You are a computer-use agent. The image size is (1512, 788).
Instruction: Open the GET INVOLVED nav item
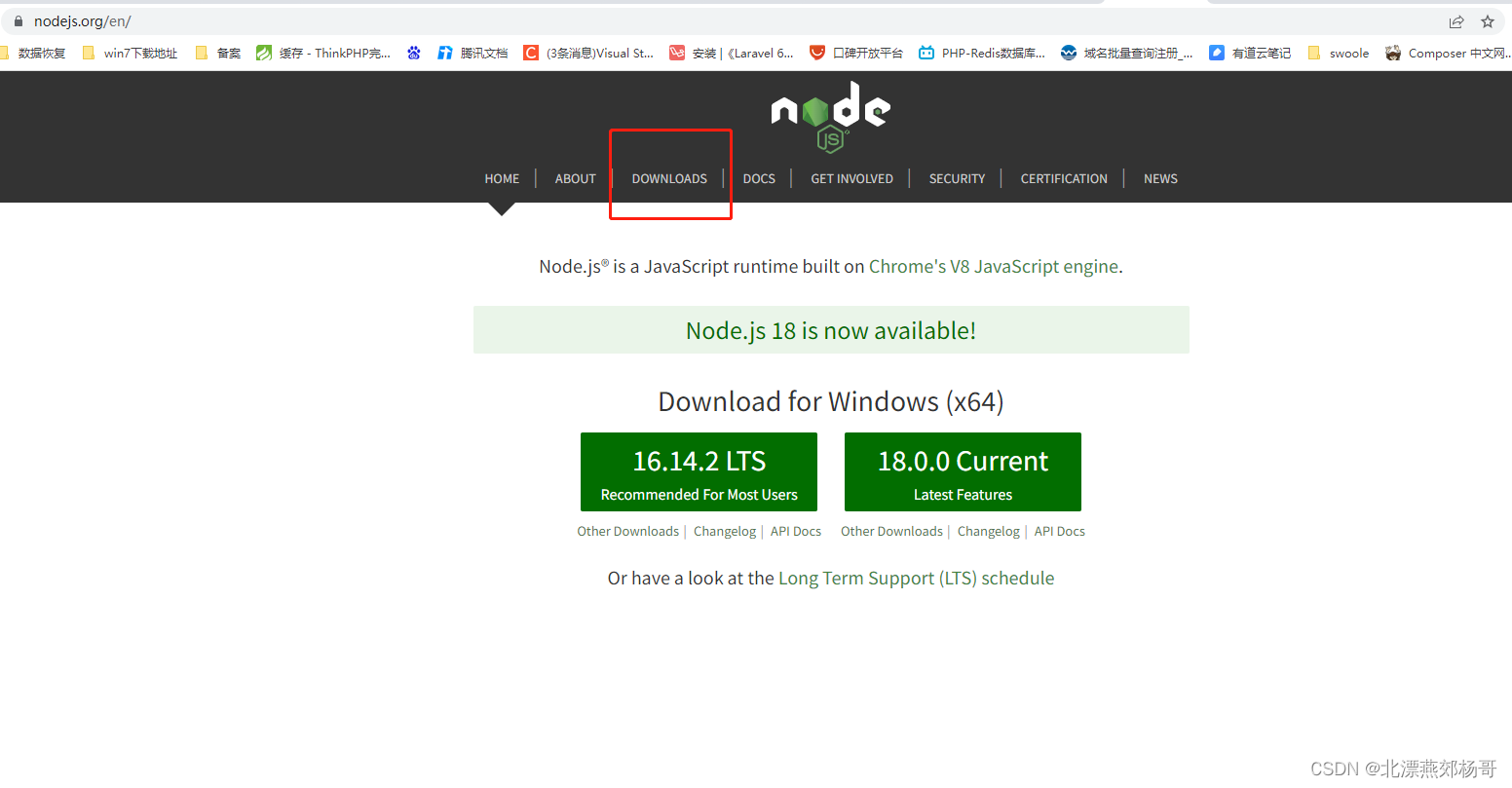851,179
